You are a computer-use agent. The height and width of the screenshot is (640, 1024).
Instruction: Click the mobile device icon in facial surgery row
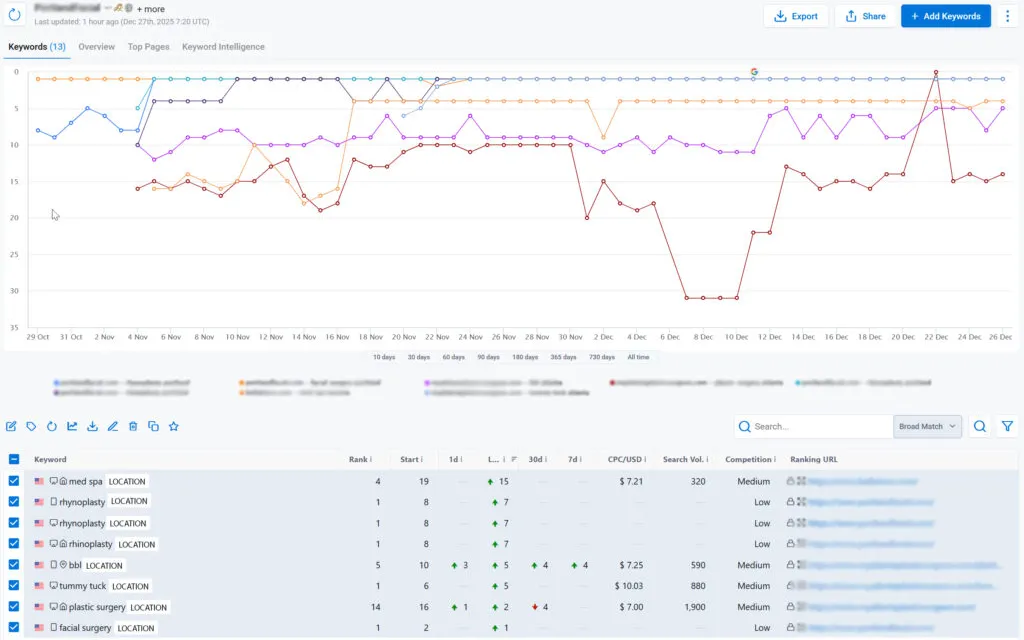(54, 628)
